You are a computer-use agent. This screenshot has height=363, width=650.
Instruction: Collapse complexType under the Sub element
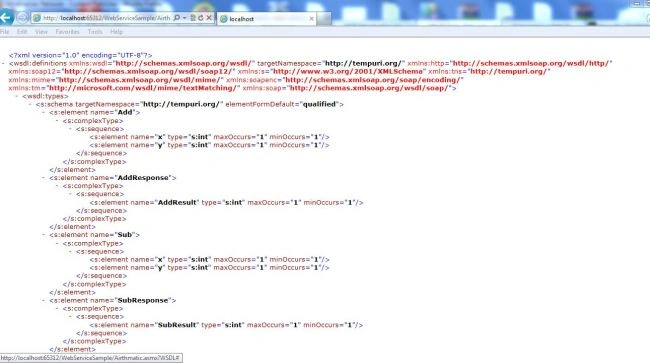coord(57,243)
